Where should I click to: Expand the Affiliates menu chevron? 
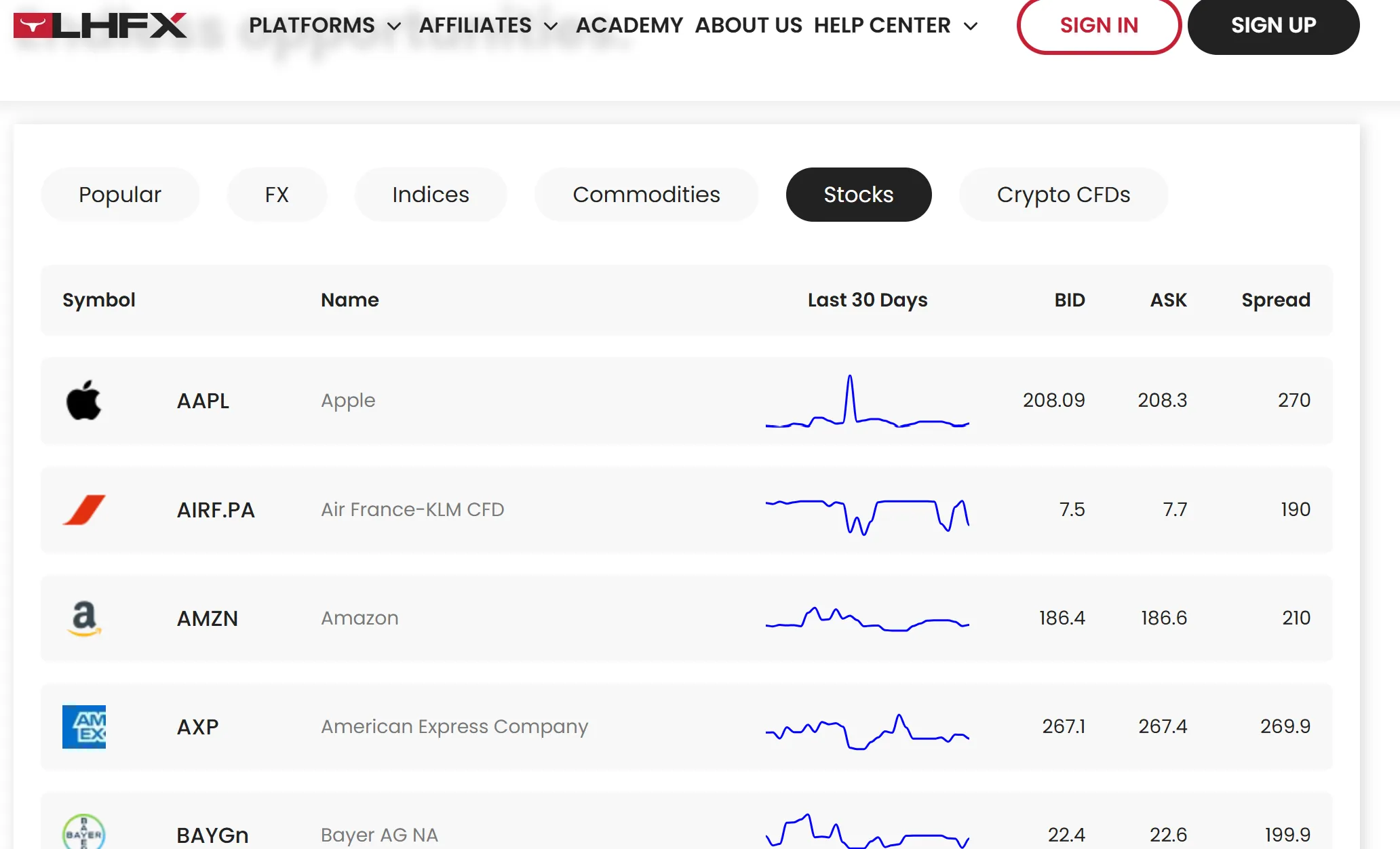coord(551,26)
